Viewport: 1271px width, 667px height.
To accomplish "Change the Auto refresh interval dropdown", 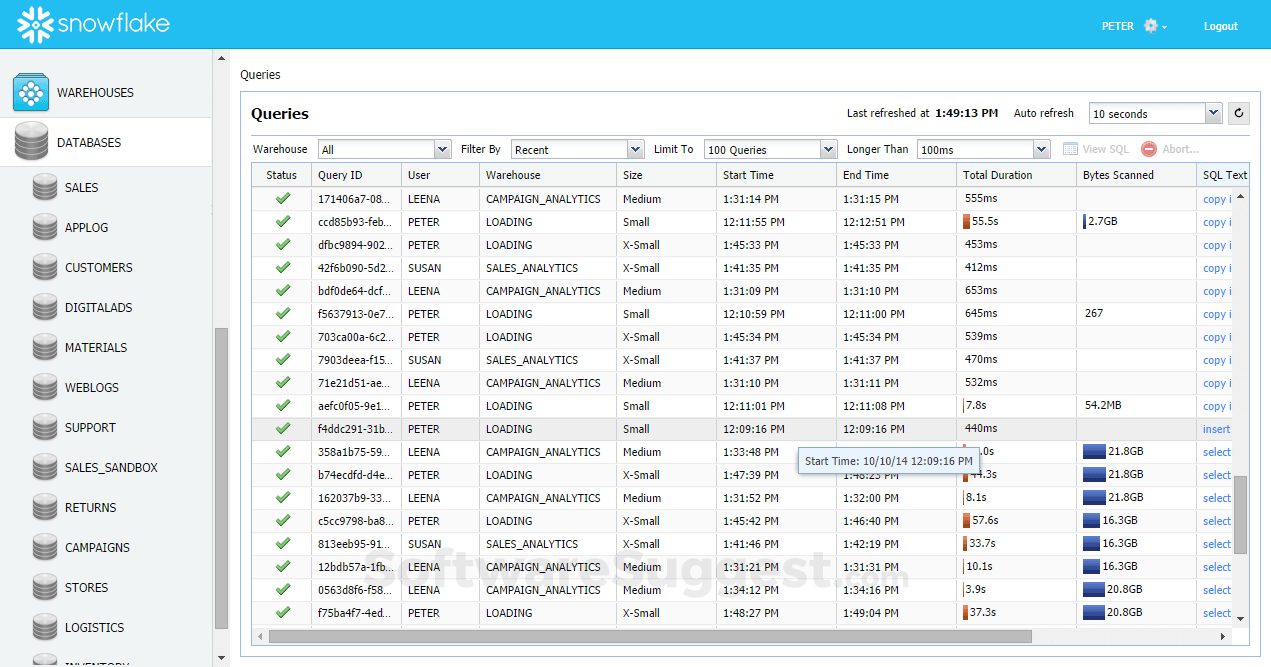I will point(1213,113).
